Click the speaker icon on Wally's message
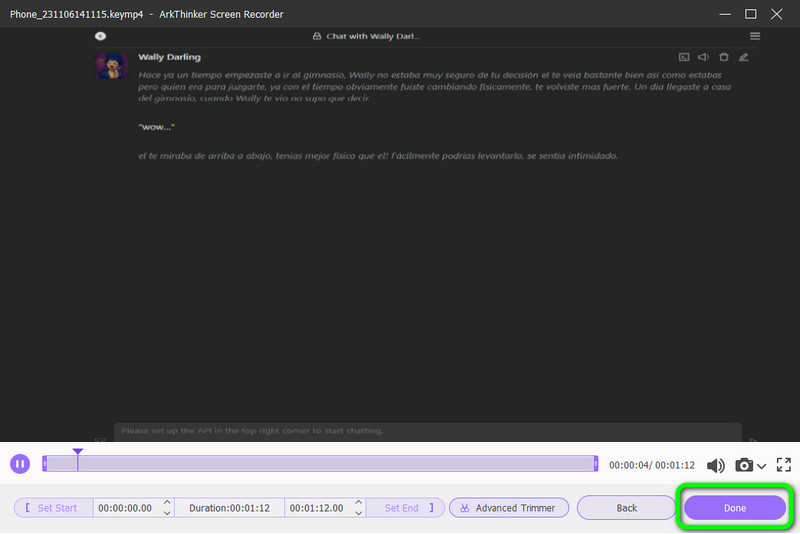Image resolution: width=800 pixels, height=534 pixels. click(704, 57)
